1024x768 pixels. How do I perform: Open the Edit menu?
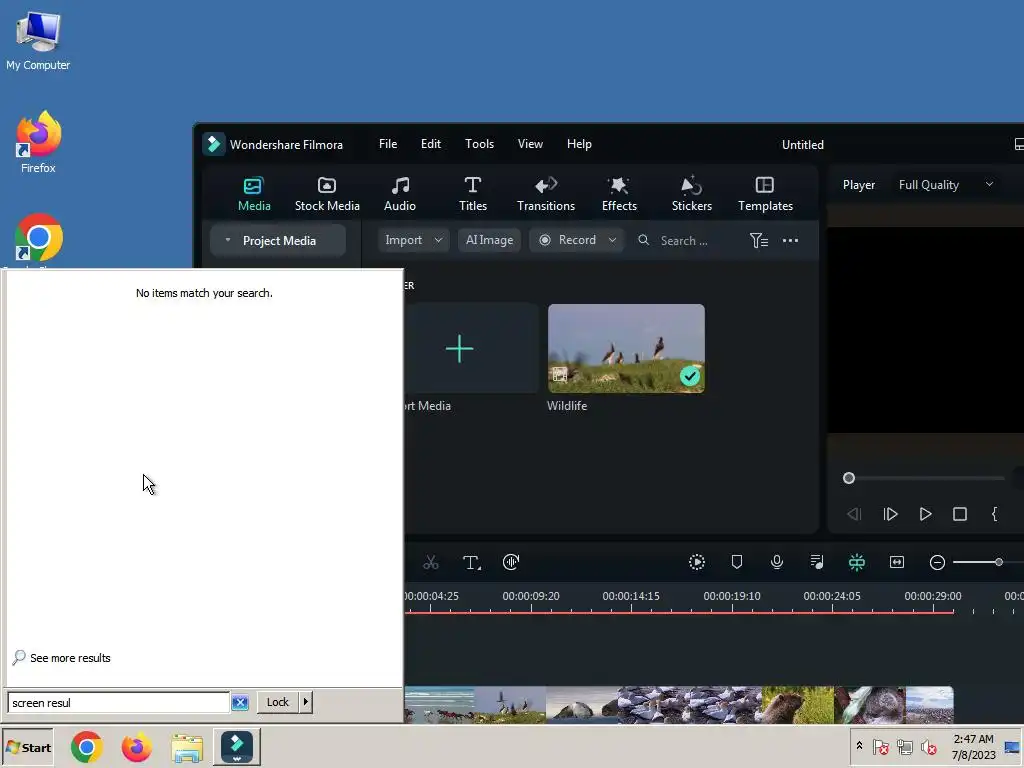tap(430, 144)
